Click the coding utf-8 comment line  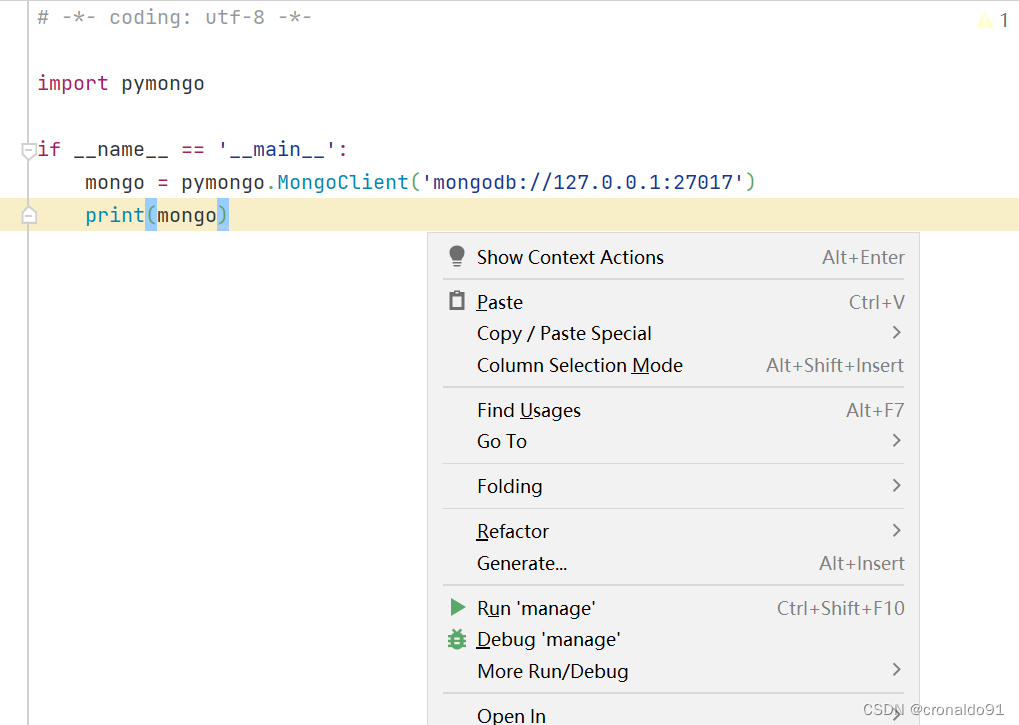pyautogui.click(x=174, y=18)
